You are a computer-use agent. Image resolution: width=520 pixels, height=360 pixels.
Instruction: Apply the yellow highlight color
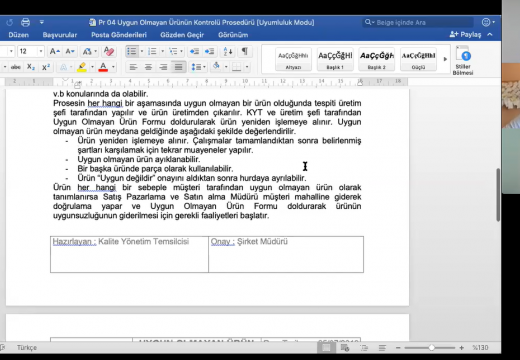82,67
